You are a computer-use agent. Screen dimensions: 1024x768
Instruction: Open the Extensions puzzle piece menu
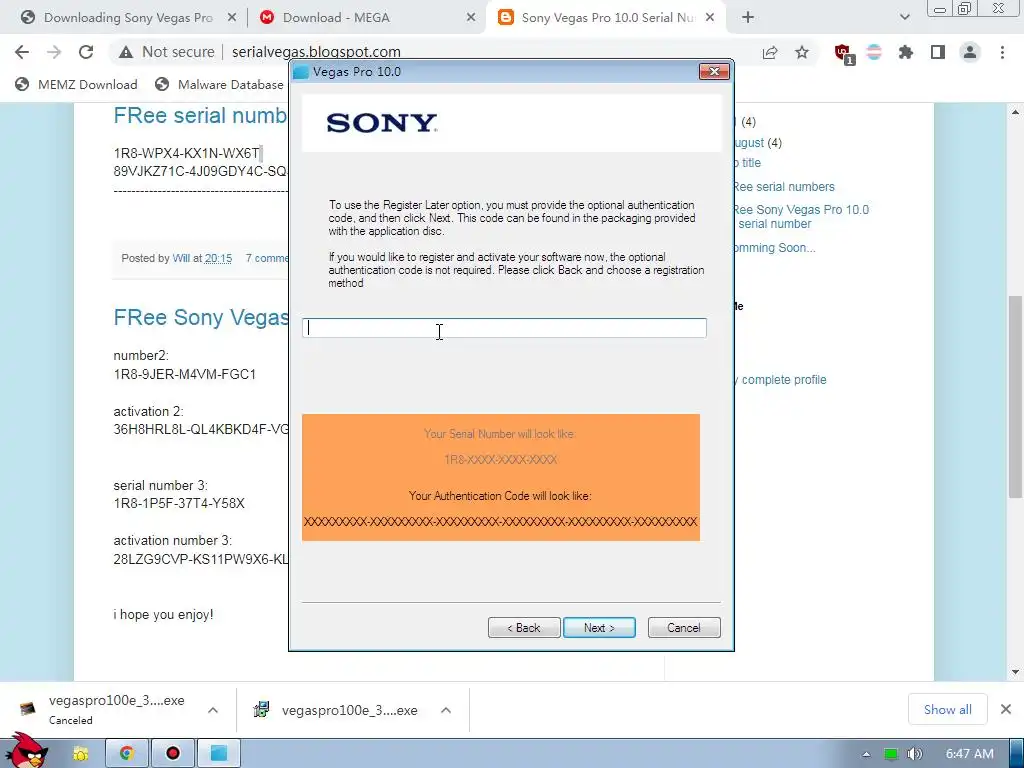pyautogui.click(x=906, y=52)
